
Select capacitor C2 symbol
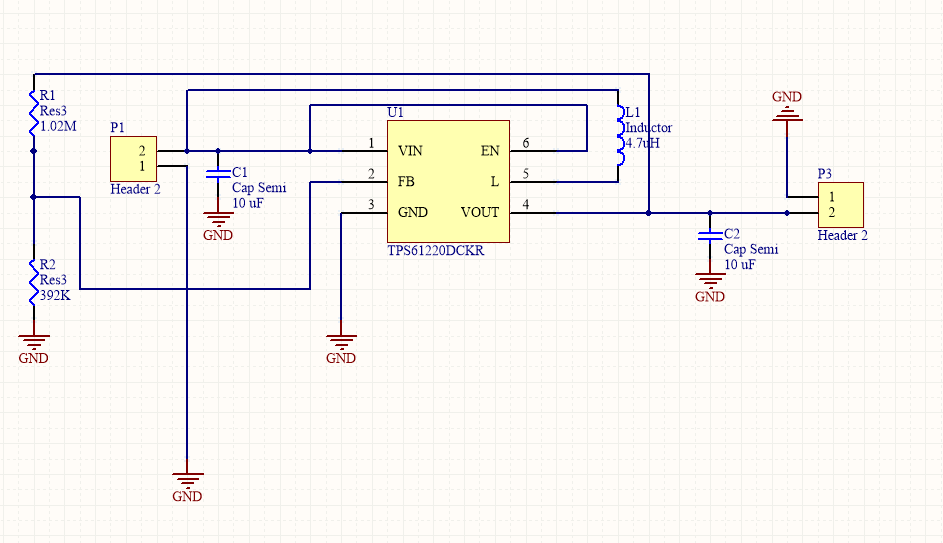710,235
